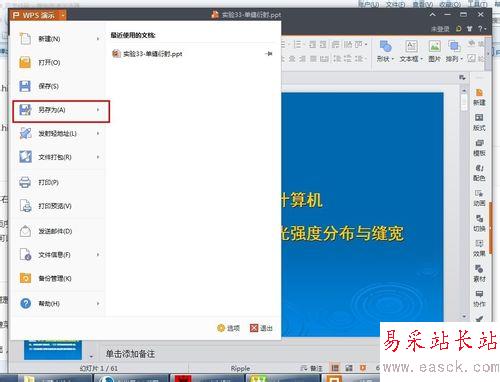The width and height of the screenshot is (500, 382).
Task: Click the 退出 exit button
Action: click(261, 328)
